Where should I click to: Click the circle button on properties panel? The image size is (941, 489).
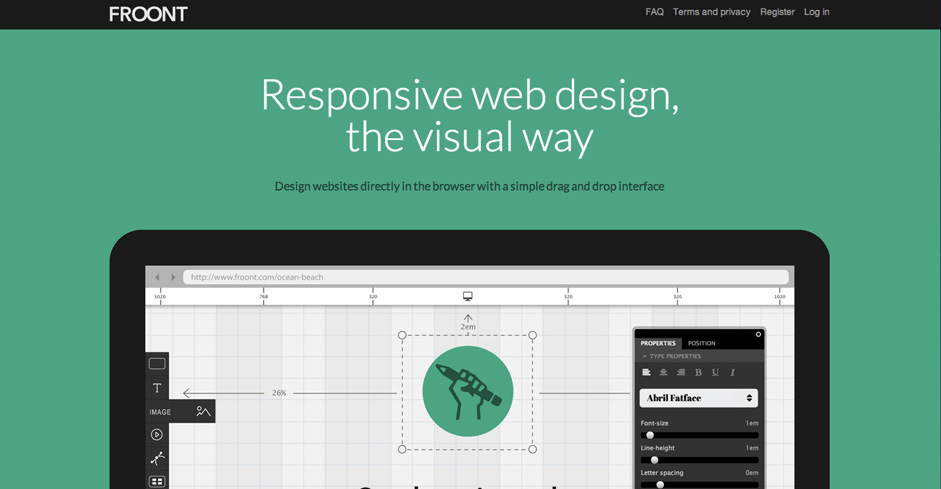coord(758,334)
